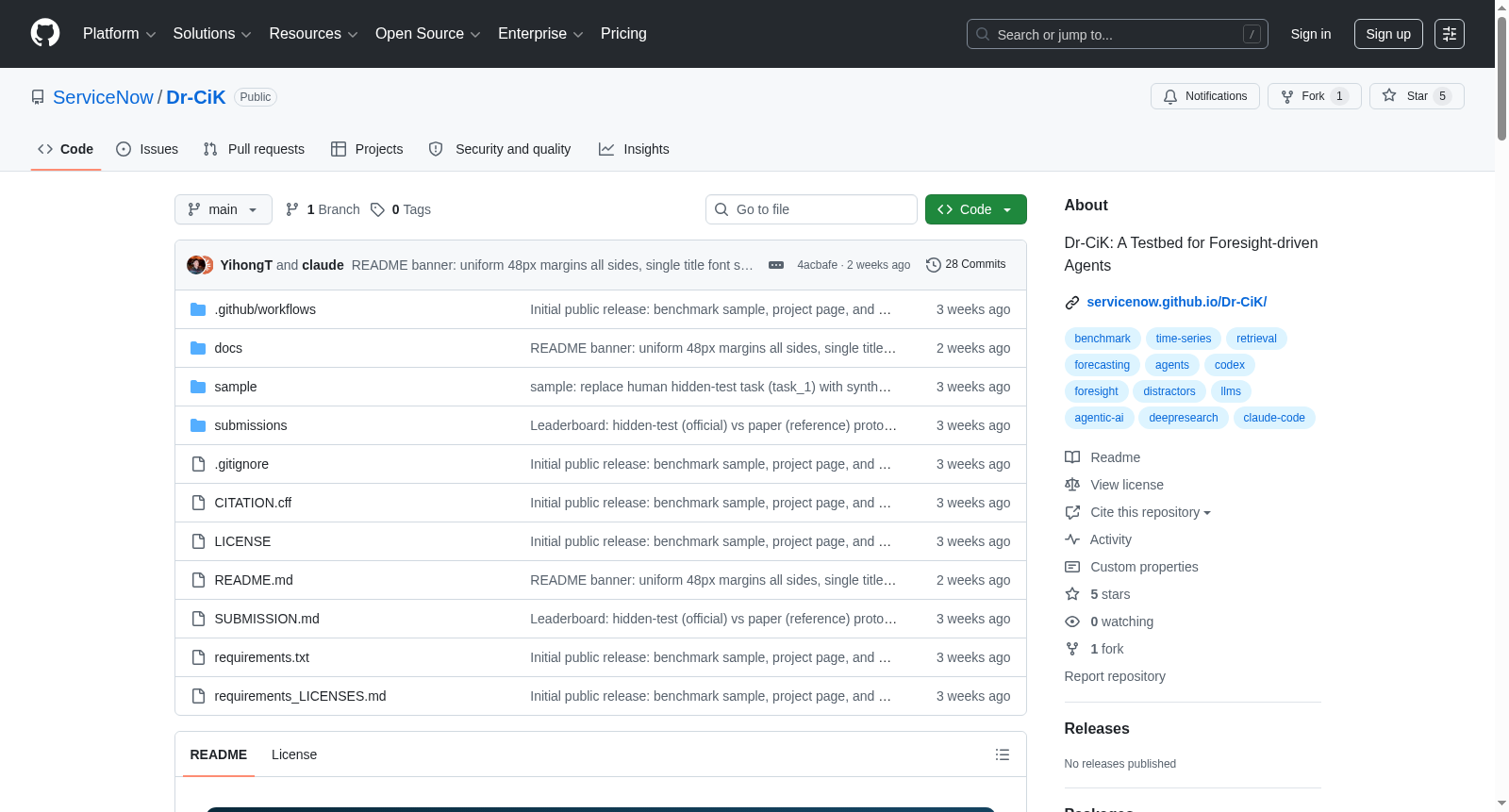Click the deepresearch topic tag

coord(1184,418)
